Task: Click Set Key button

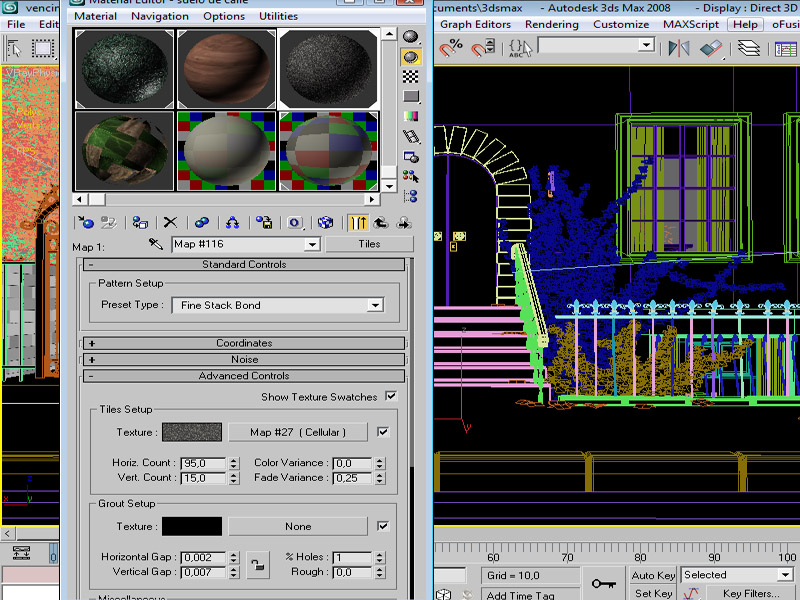Action: [653, 593]
